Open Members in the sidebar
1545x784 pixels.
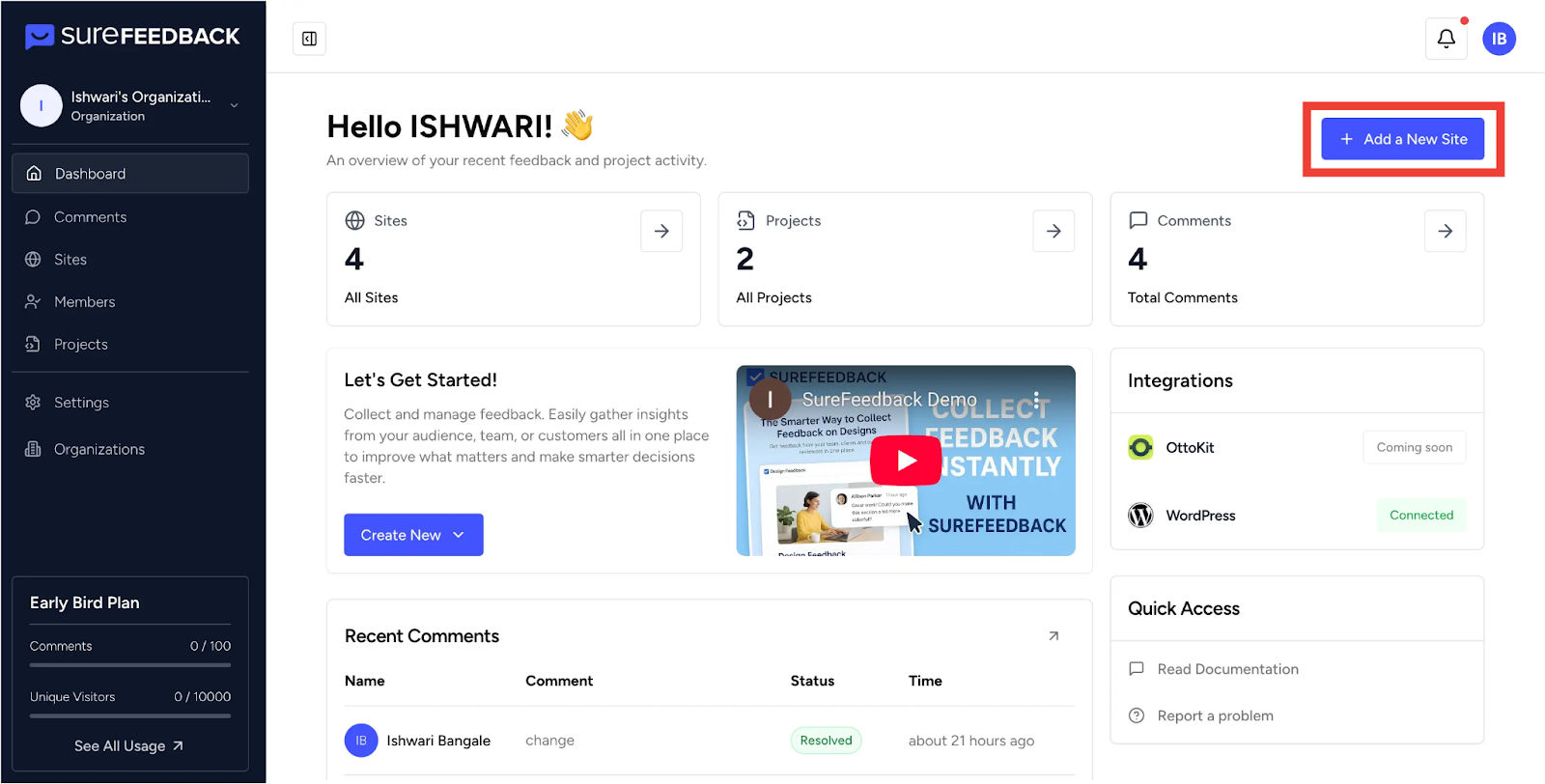coord(84,302)
